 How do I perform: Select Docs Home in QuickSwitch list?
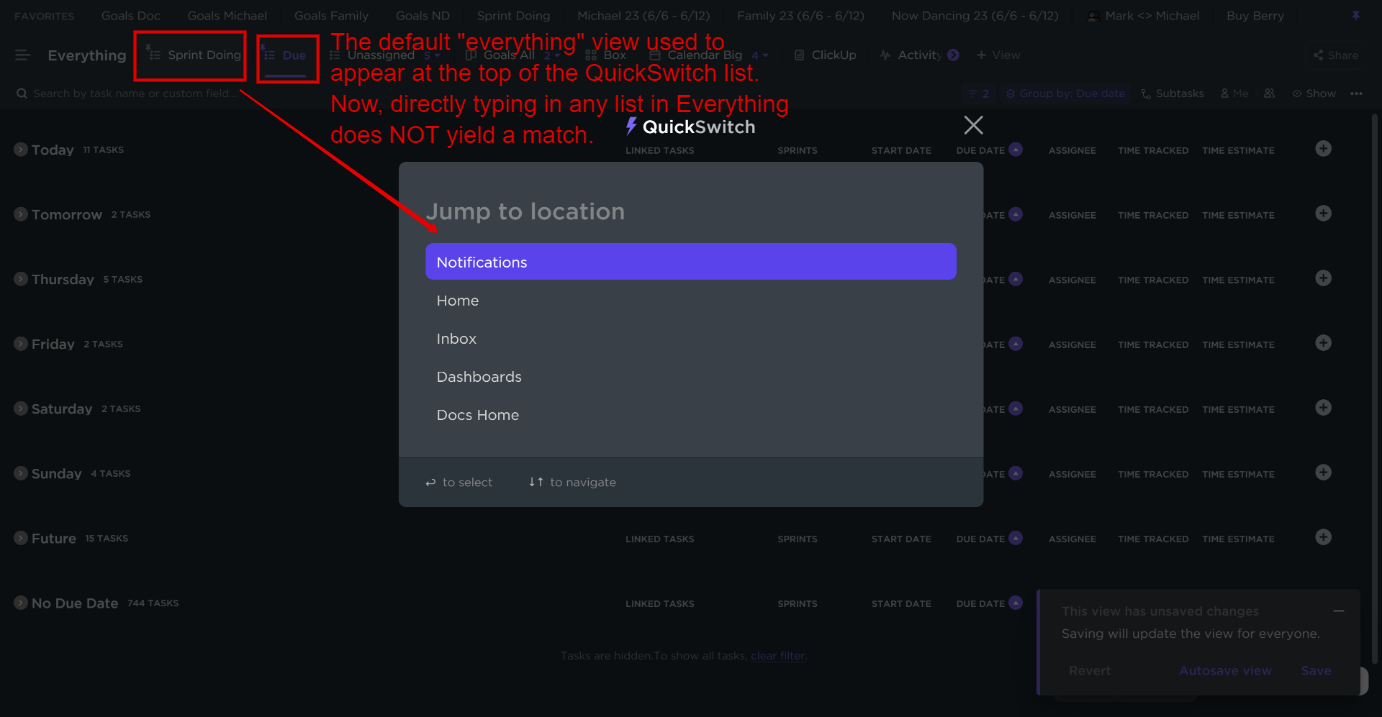691,415
